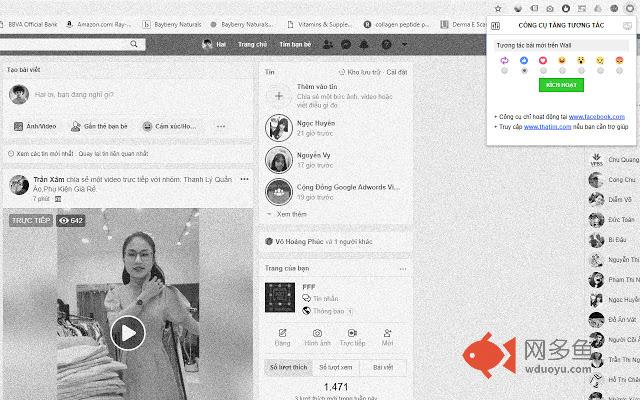The image size is (640, 400).
Task: Select the Angry reaction emoji
Action: [x=619, y=60]
